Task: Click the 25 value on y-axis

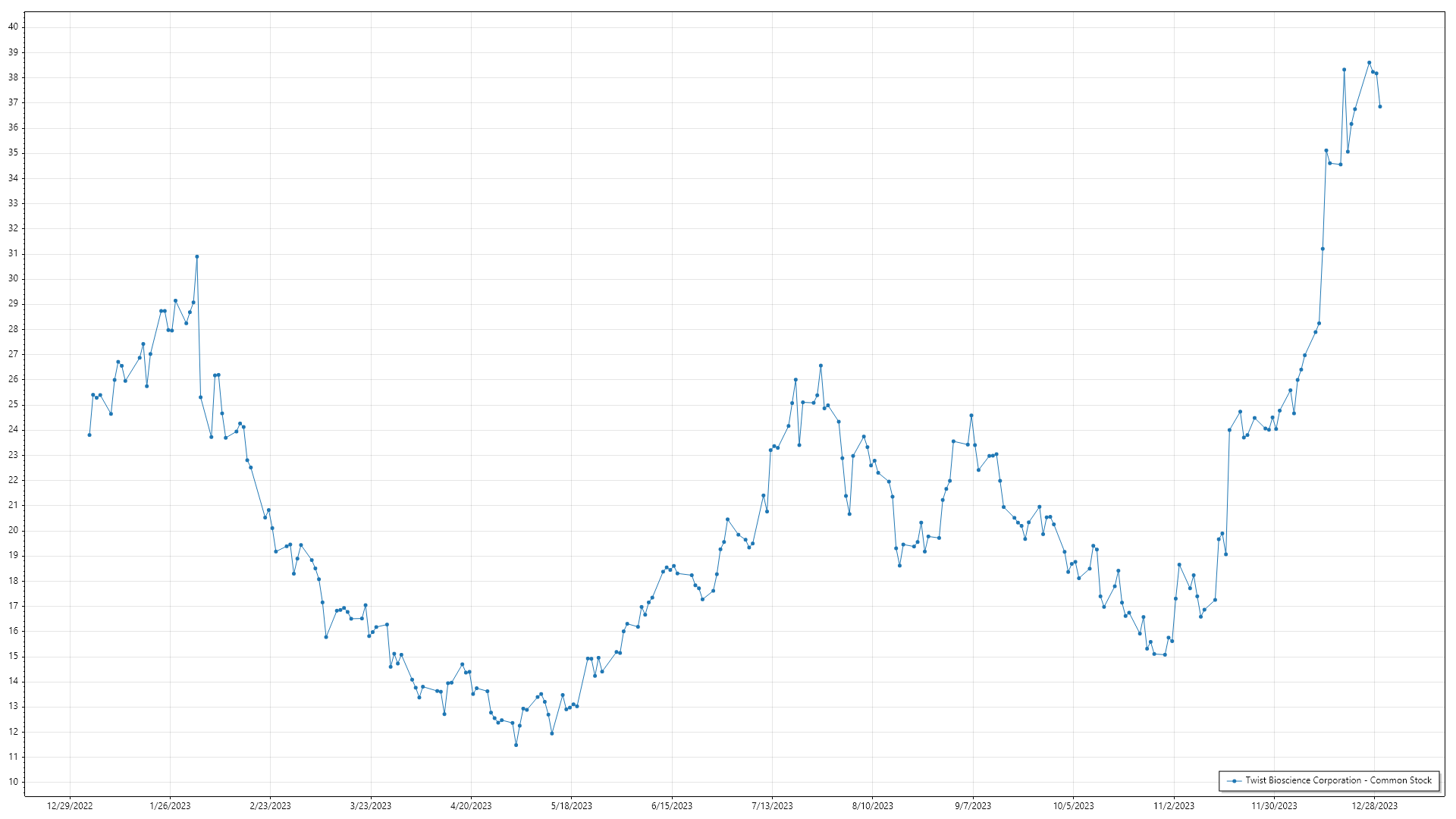Action: (x=14, y=404)
